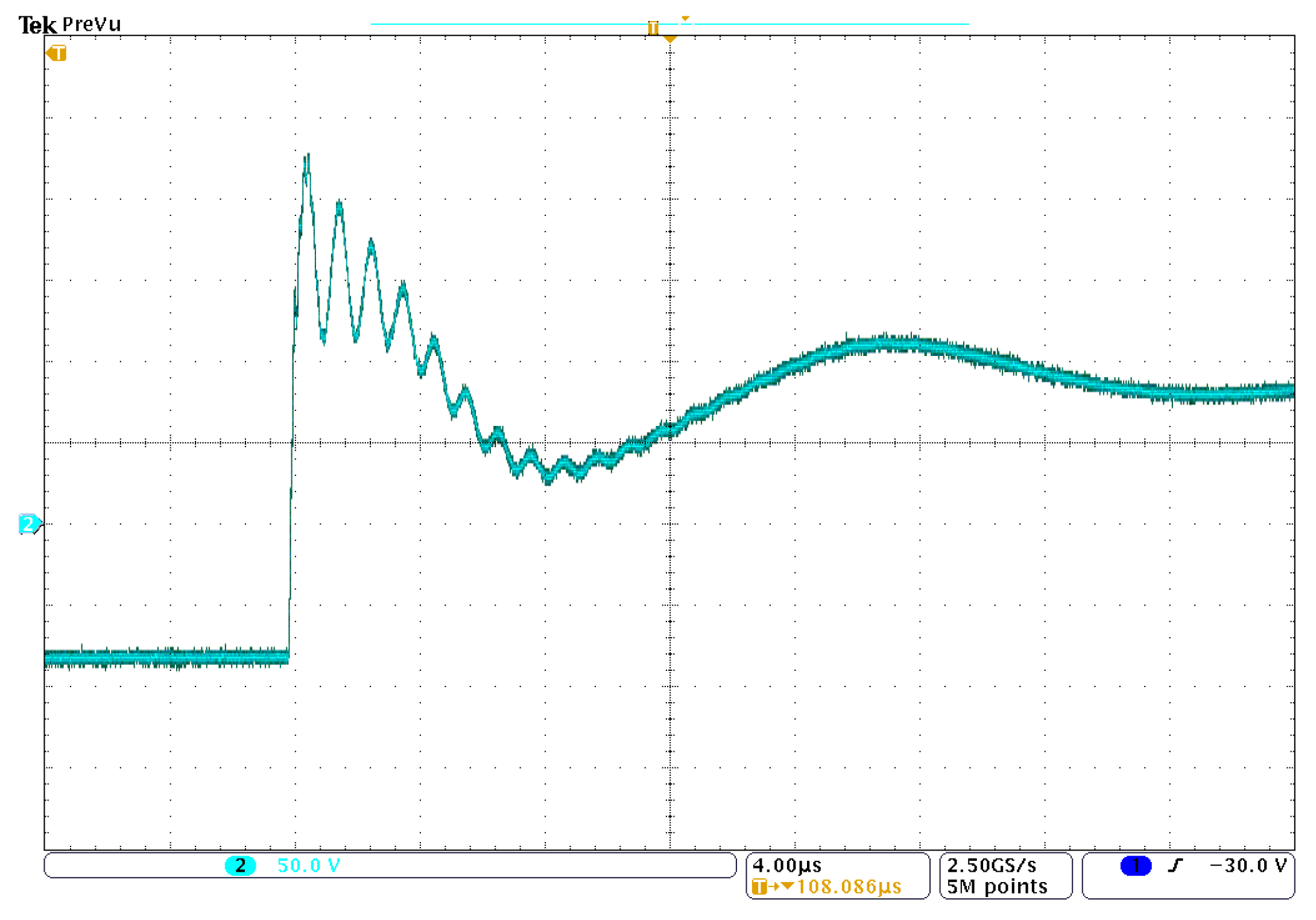Click the 108.086µs delay readout
The width and height of the screenshot is (1316, 920).
[849, 886]
